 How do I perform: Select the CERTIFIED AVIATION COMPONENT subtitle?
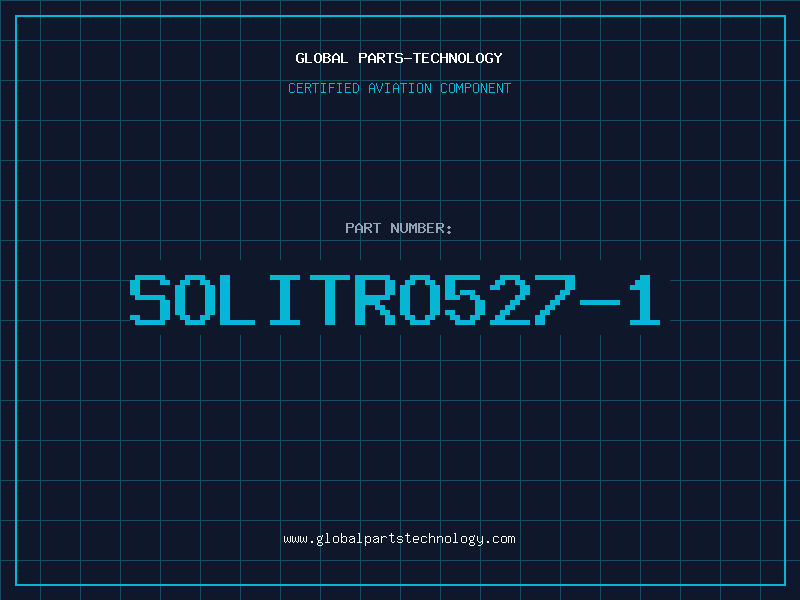tap(399, 88)
